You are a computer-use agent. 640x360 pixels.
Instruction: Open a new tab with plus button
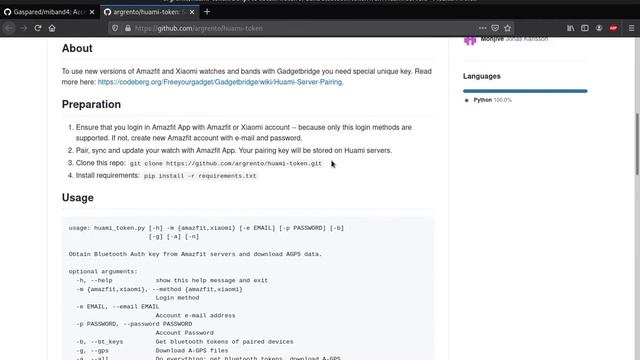[x=207, y=12]
